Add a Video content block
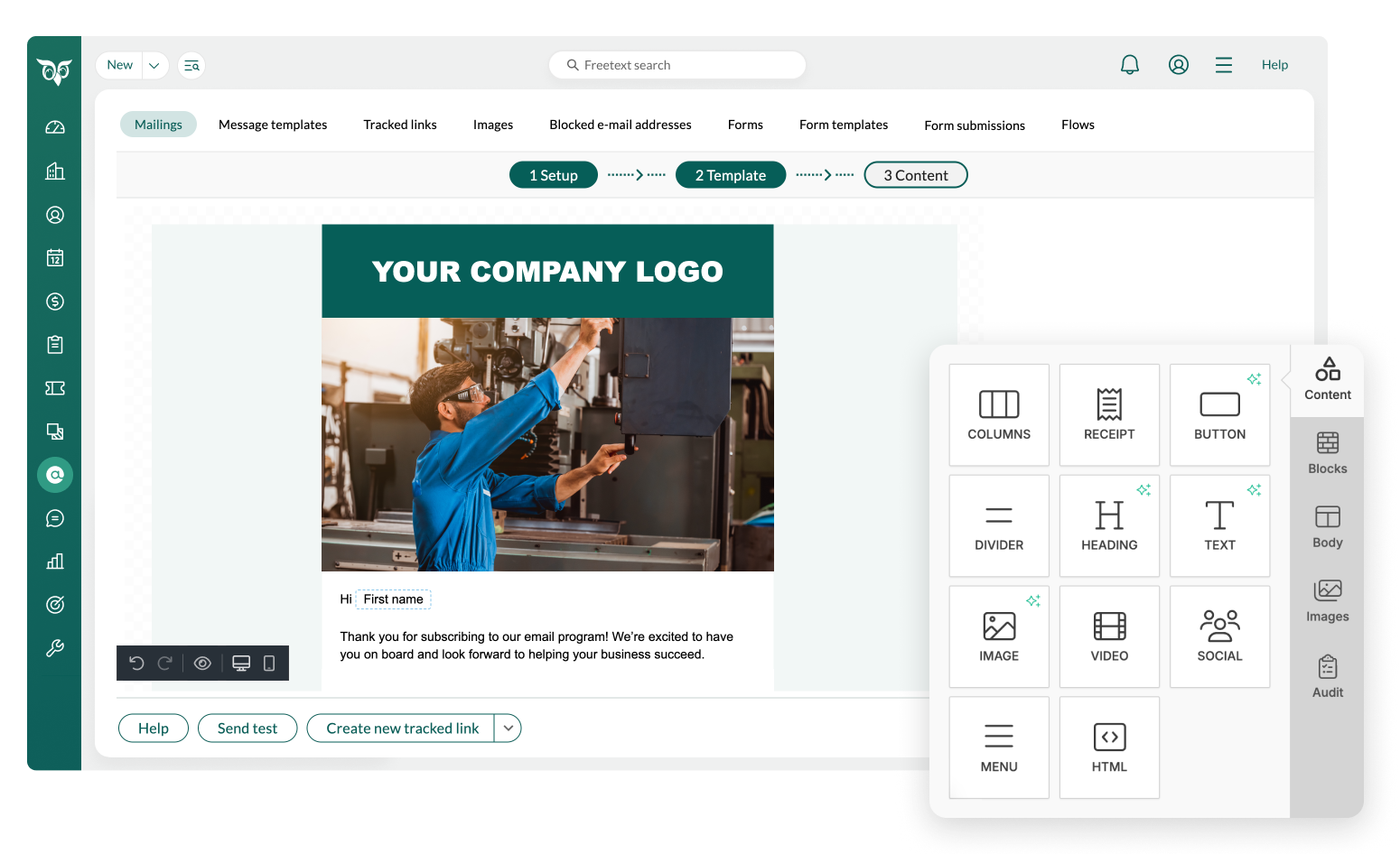This screenshot has width=1400, height=854. [1109, 636]
